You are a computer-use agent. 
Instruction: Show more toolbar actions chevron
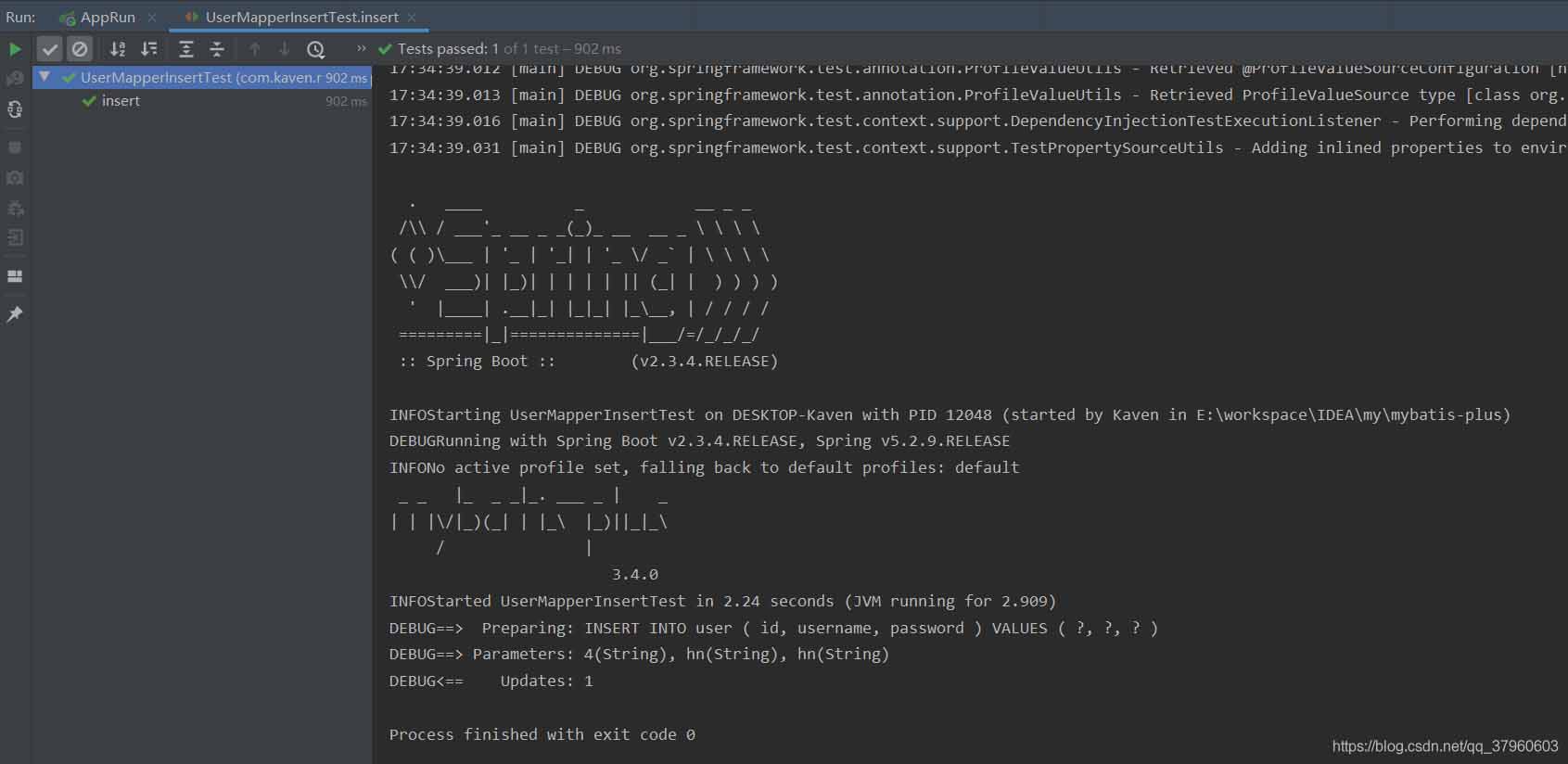(x=361, y=48)
